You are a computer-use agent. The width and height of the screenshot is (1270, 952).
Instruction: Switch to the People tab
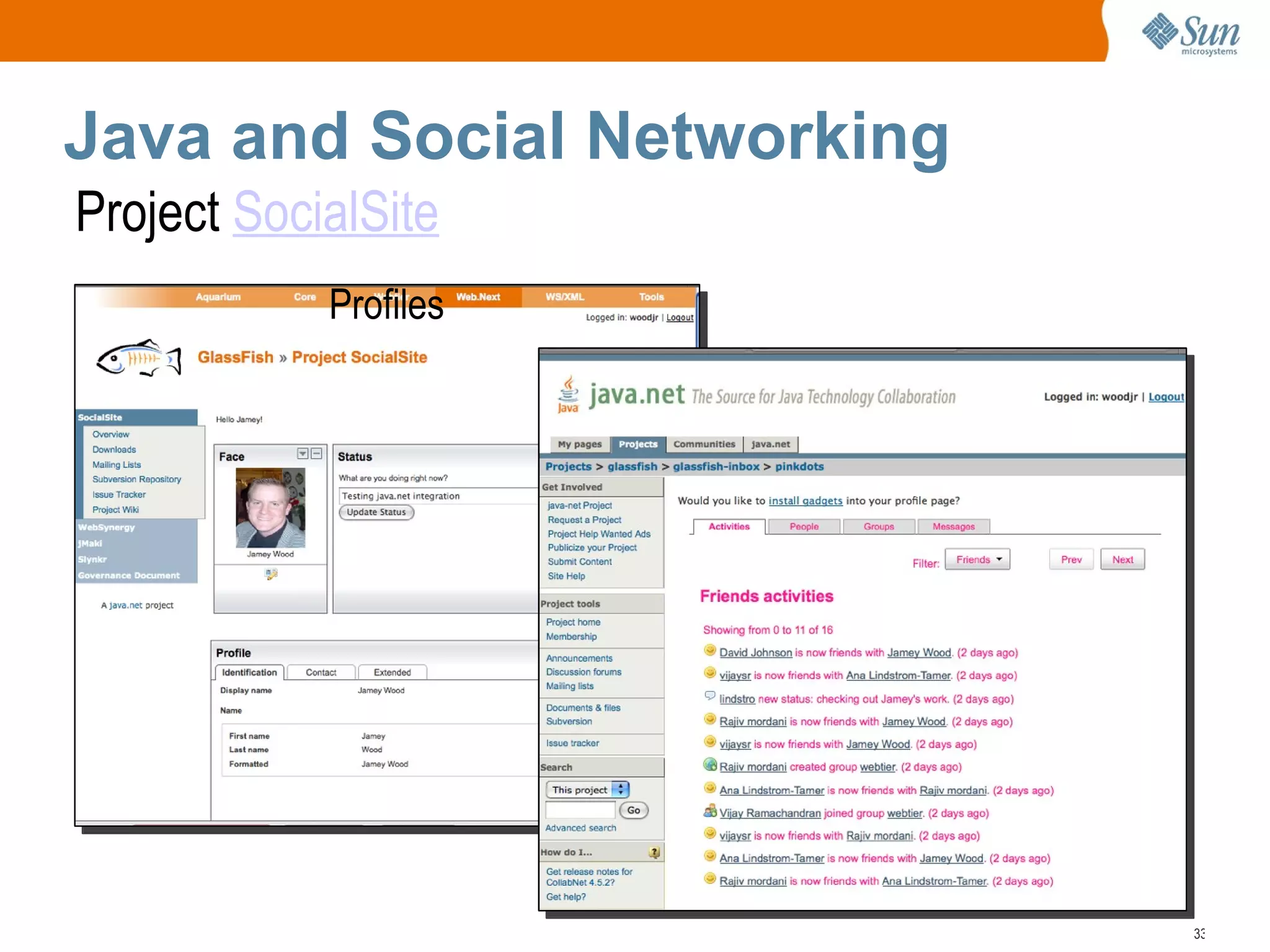point(804,527)
